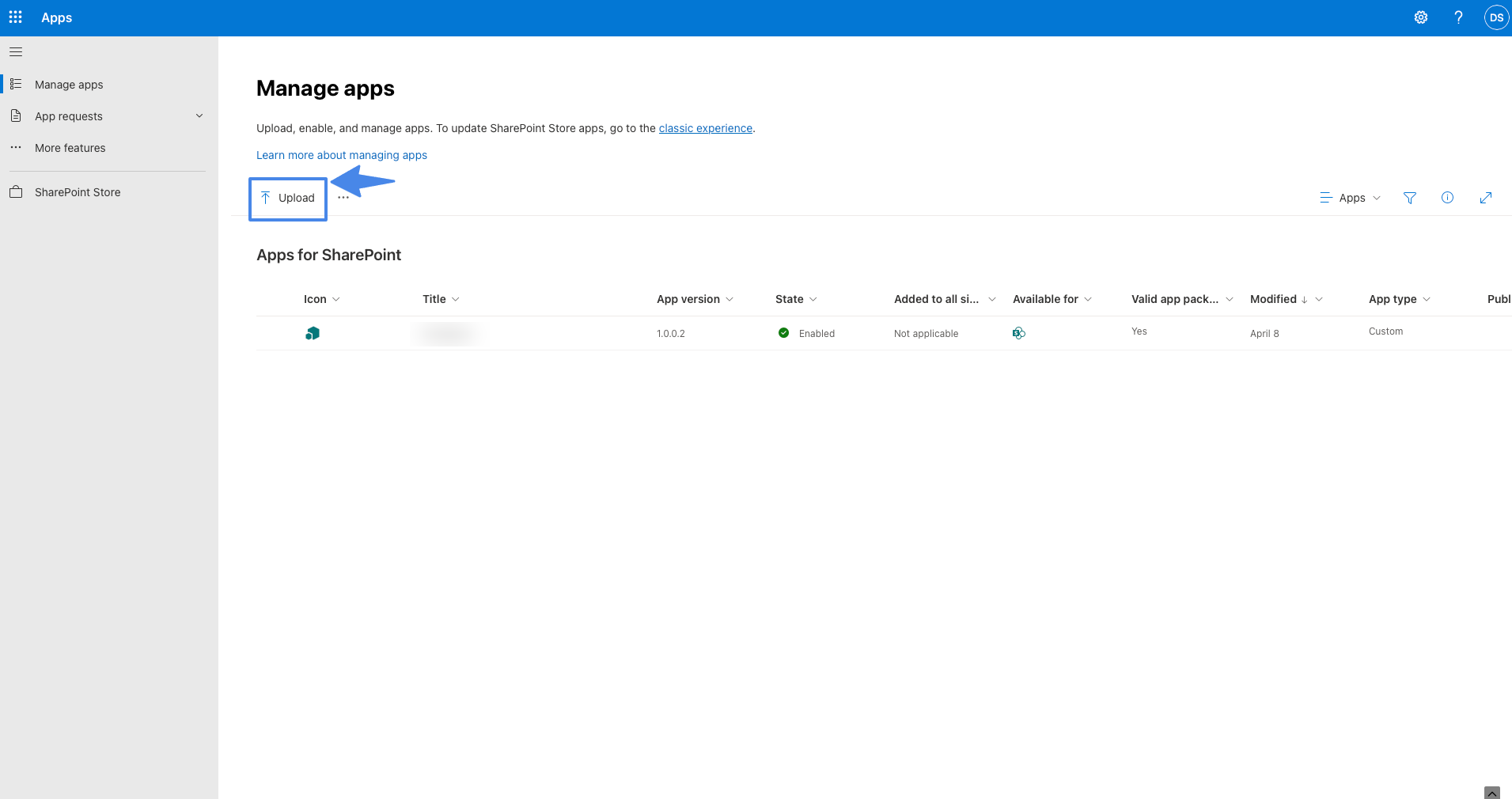
Task: Open the Microsoft 365 app launcher
Action: click(16, 17)
